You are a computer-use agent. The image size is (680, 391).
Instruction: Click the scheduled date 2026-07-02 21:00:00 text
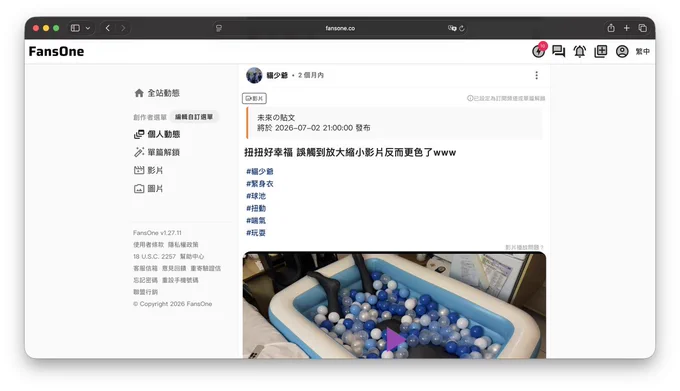tap(314, 128)
